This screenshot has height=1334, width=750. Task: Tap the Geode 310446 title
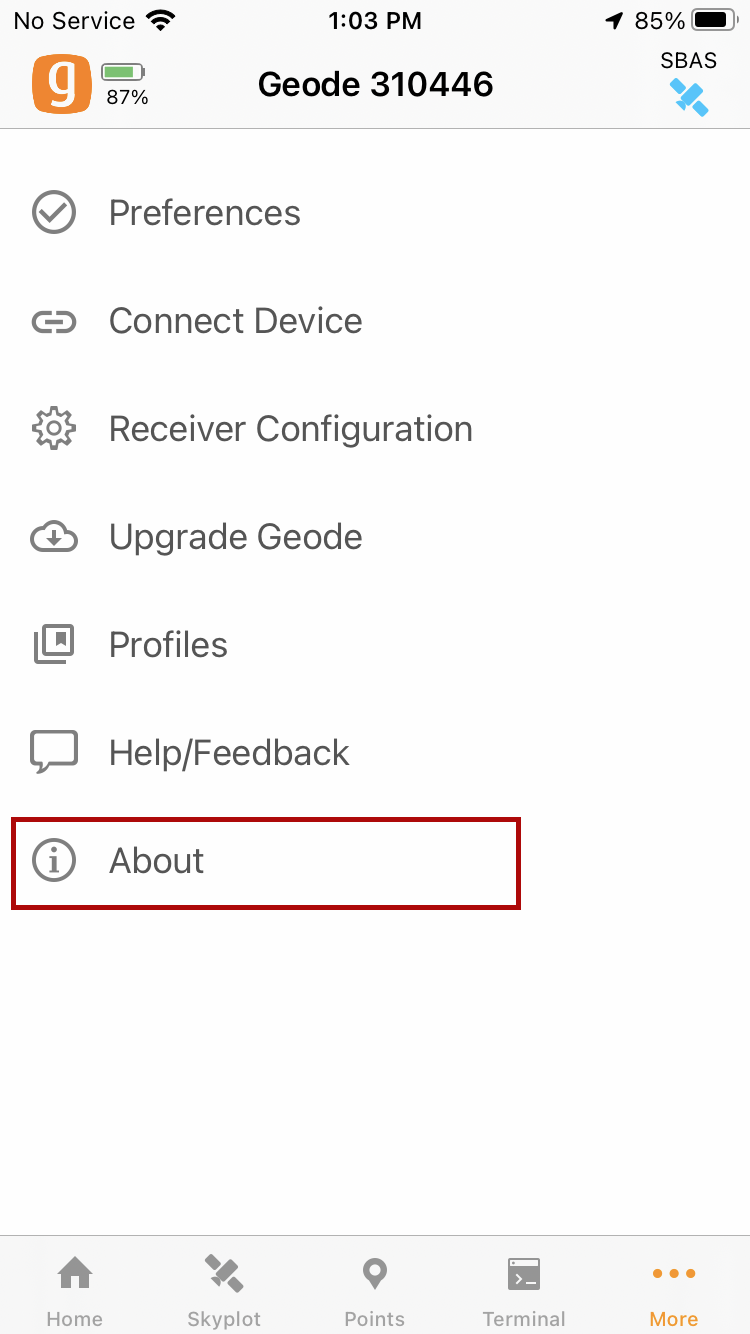(x=376, y=84)
